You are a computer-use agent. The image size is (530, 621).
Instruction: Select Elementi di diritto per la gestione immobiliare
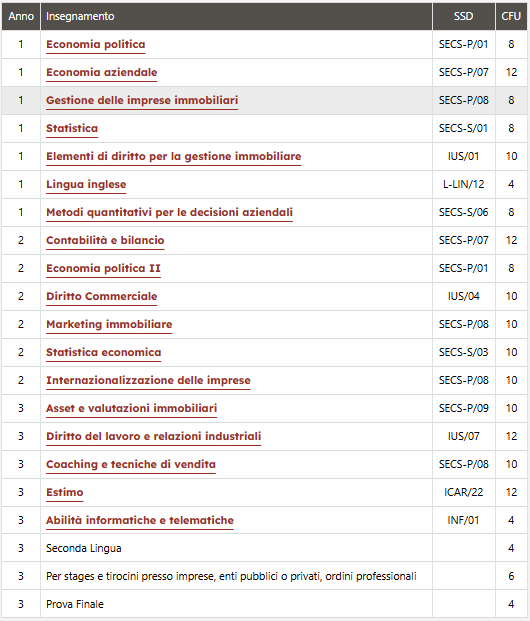click(173, 156)
